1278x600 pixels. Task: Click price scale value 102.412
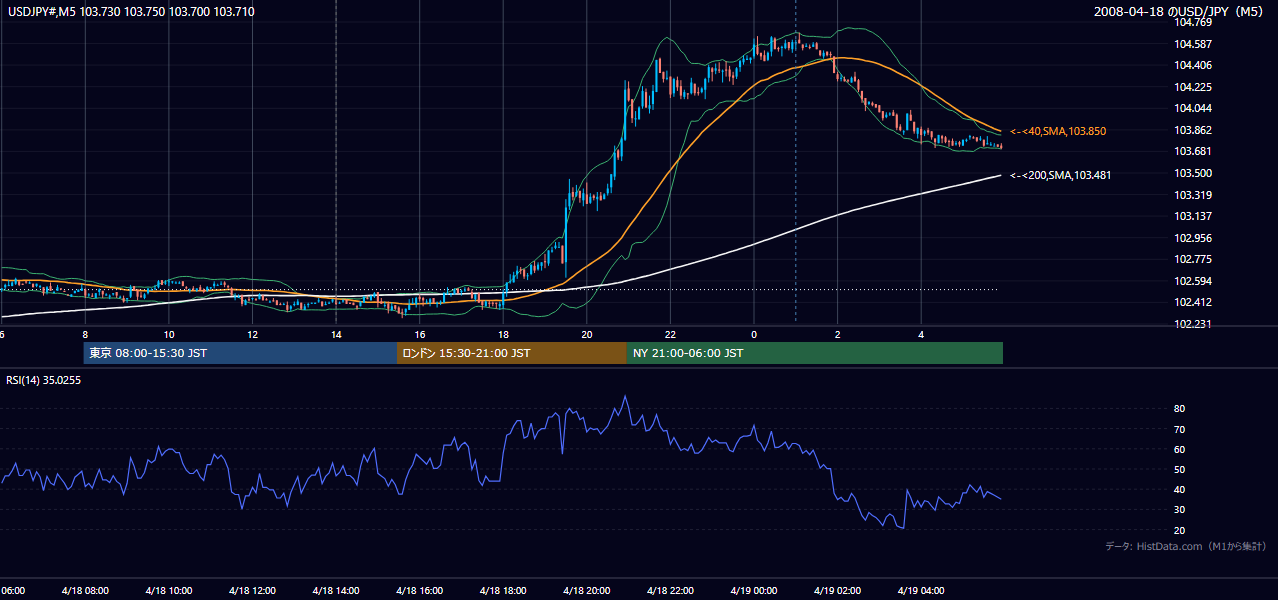(1193, 302)
